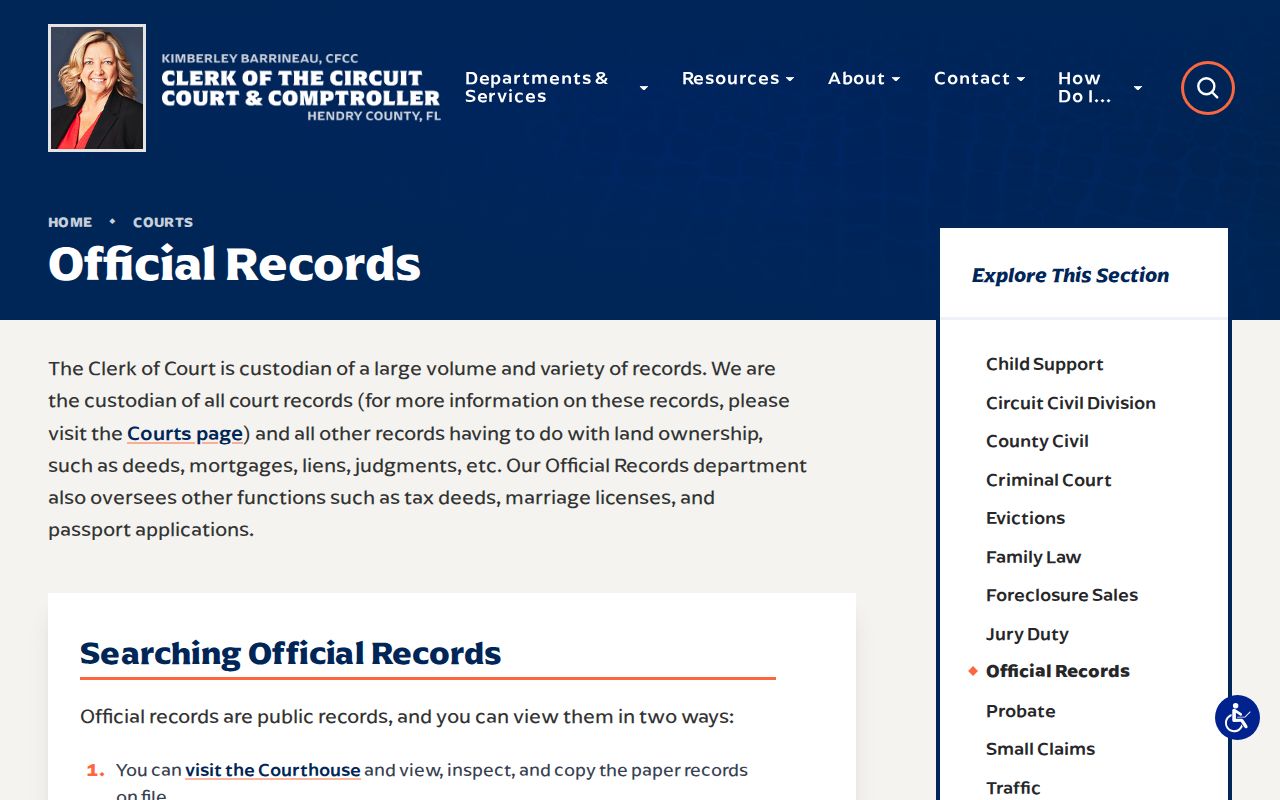Click the Official Records page title
Image resolution: width=1280 pixels, height=800 pixels.
[x=234, y=264]
